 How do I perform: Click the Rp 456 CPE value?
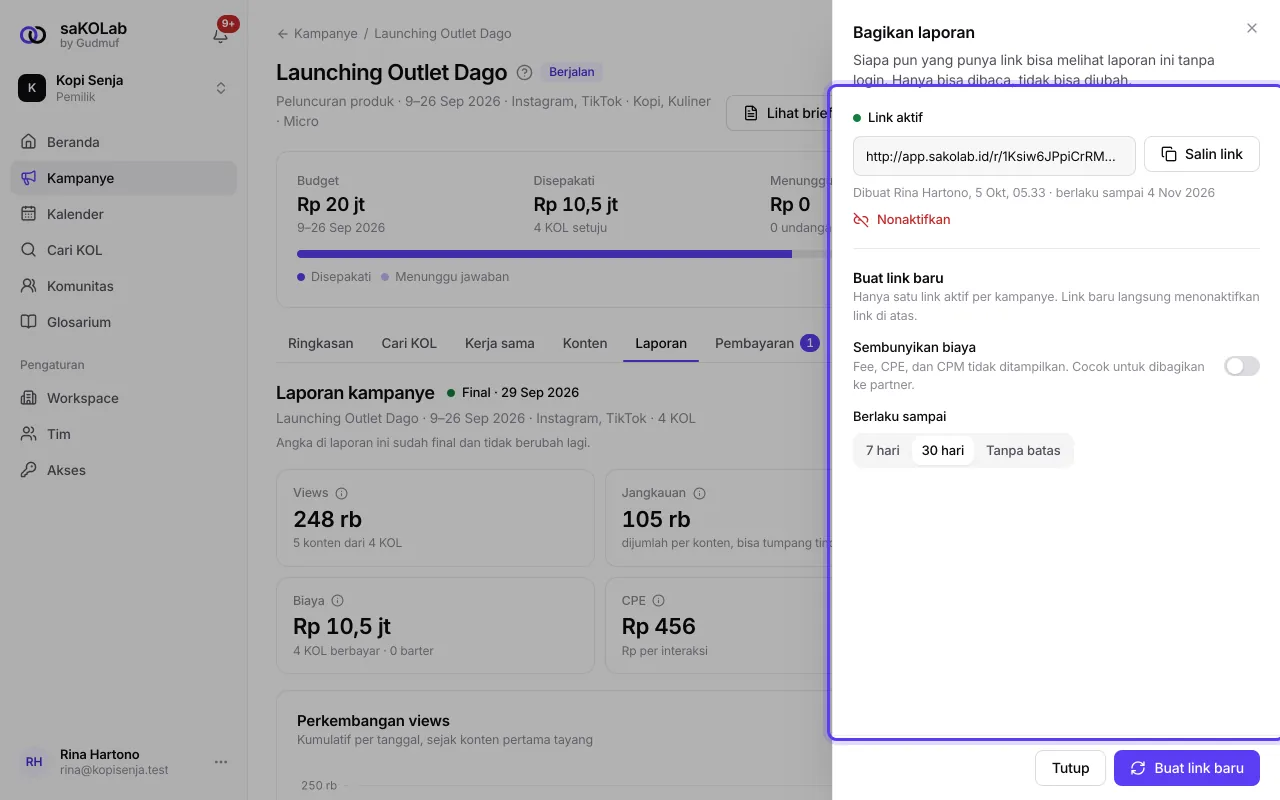pos(659,627)
